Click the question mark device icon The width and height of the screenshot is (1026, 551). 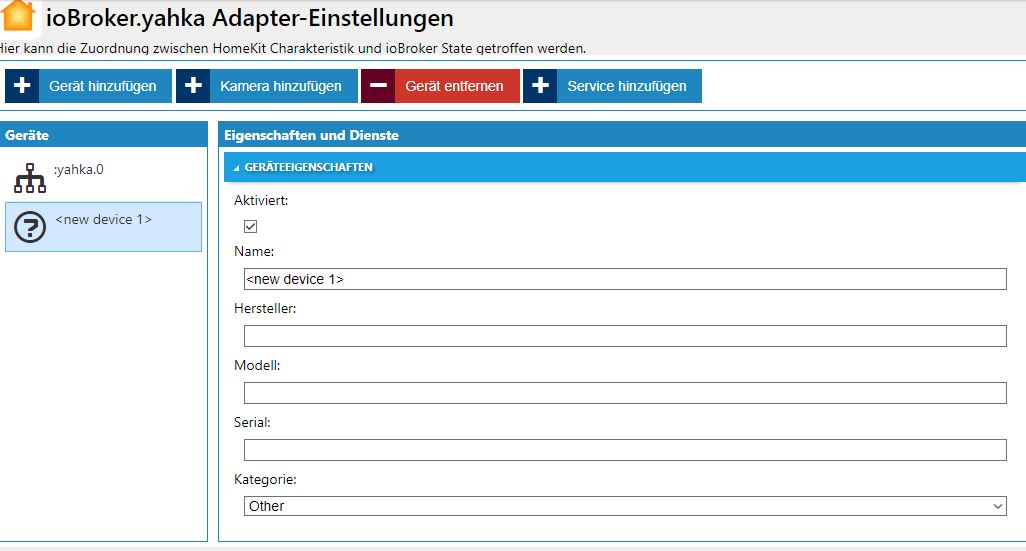[30, 227]
